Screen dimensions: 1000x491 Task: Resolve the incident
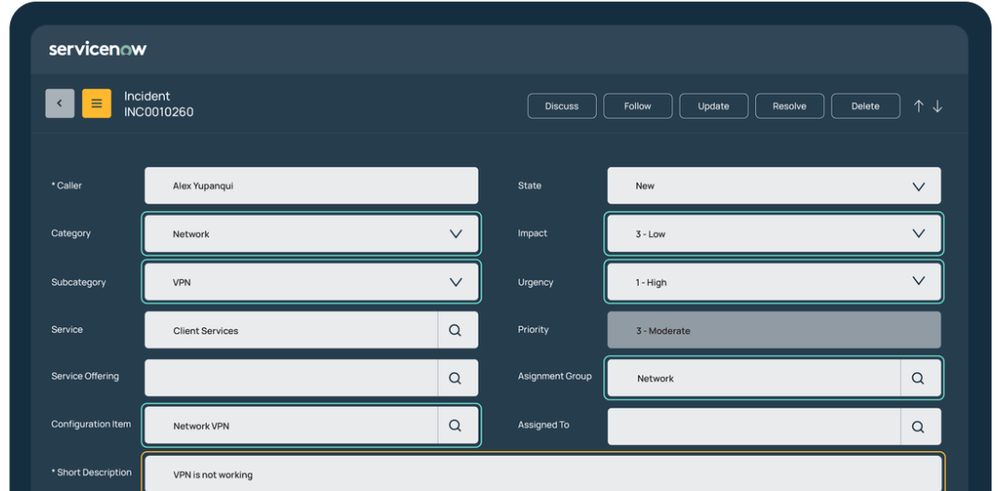[790, 106]
